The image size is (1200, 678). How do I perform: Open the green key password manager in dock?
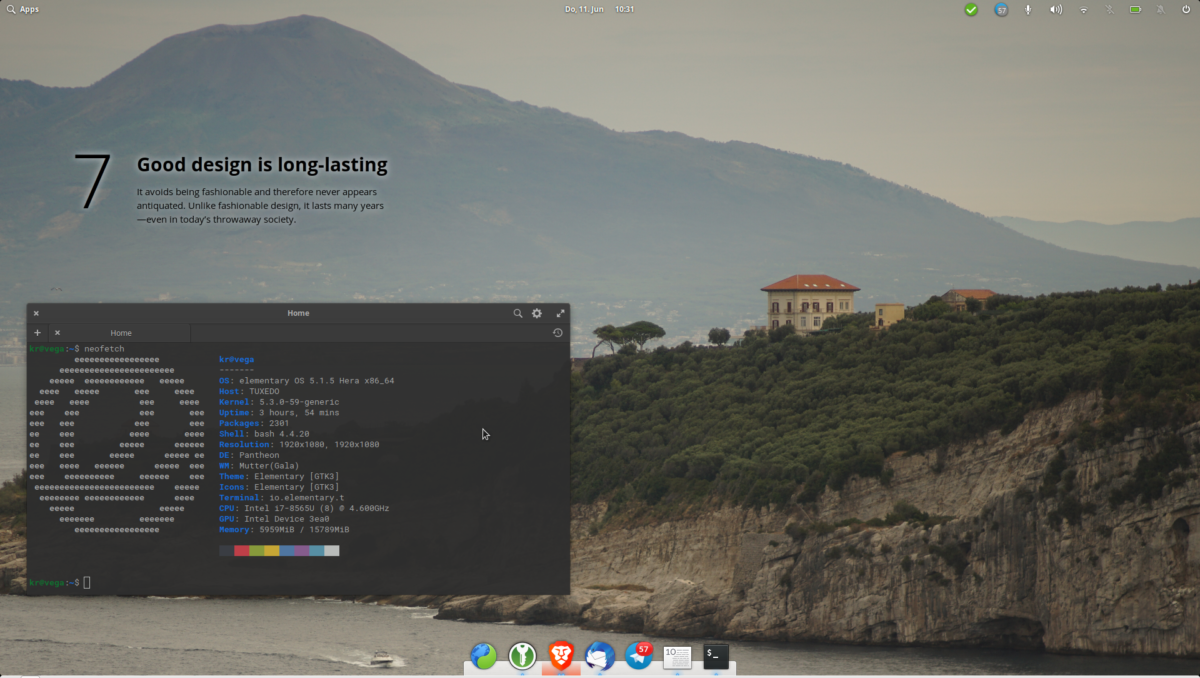(x=522, y=656)
